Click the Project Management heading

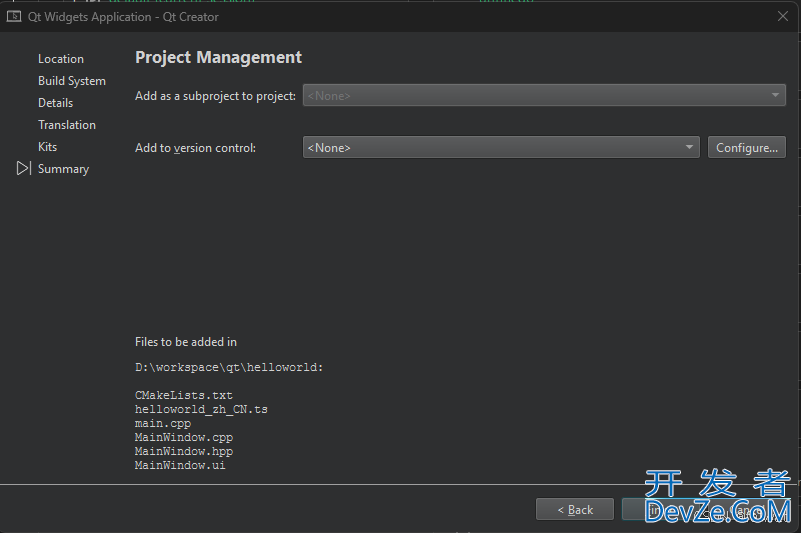pos(218,57)
